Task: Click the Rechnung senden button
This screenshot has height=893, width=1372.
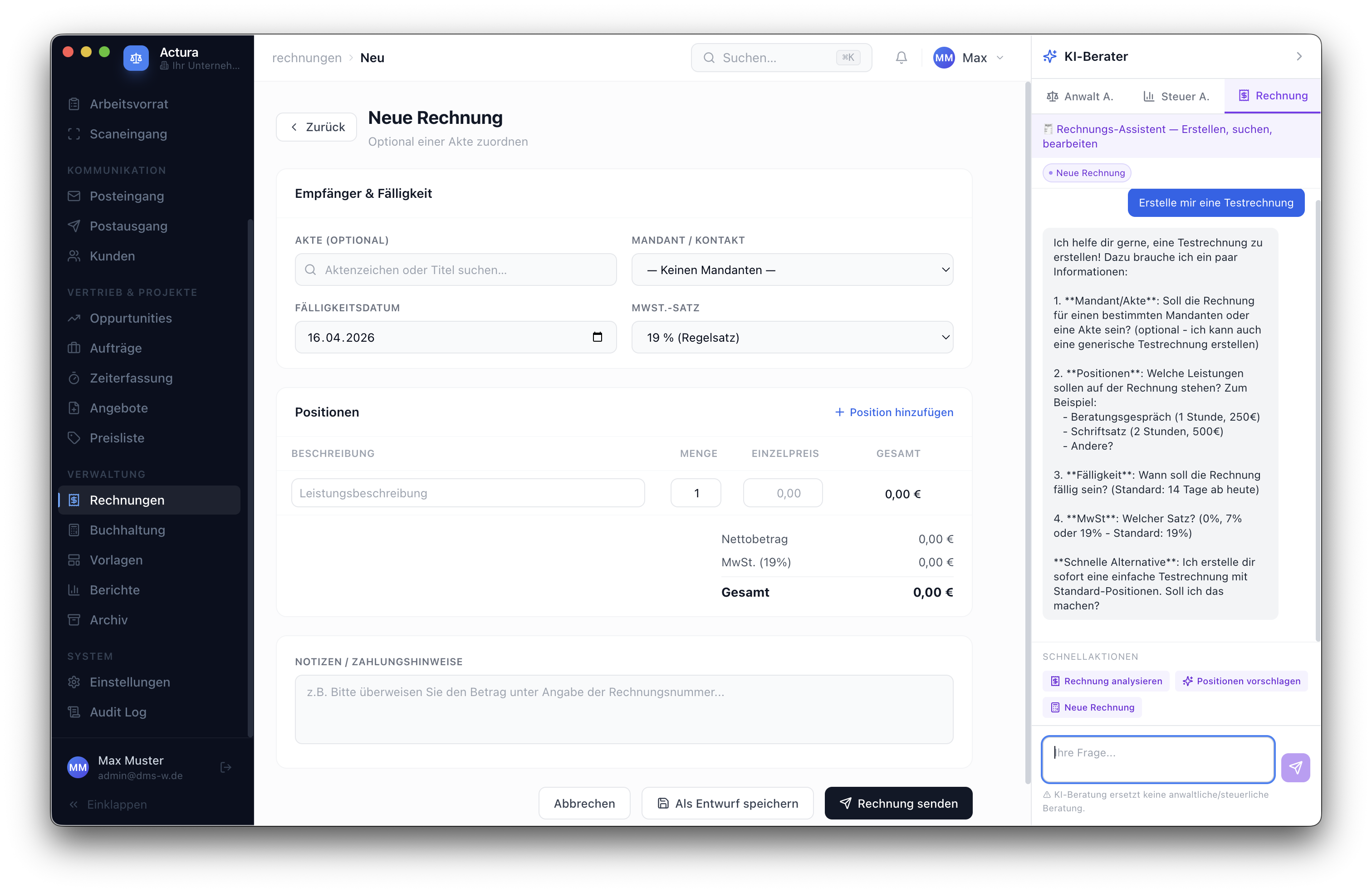Action: click(x=898, y=803)
